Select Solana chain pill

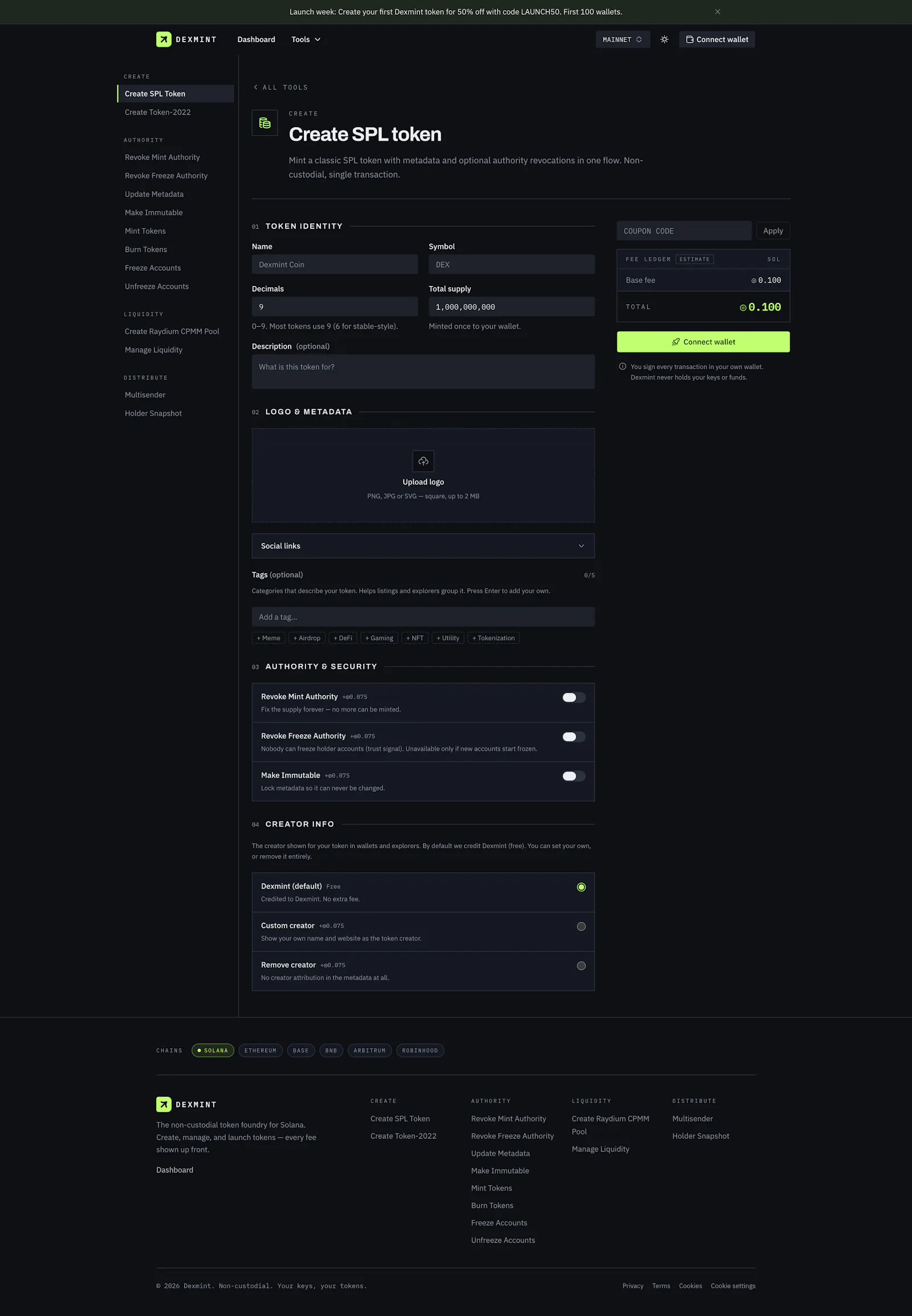click(x=213, y=1051)
